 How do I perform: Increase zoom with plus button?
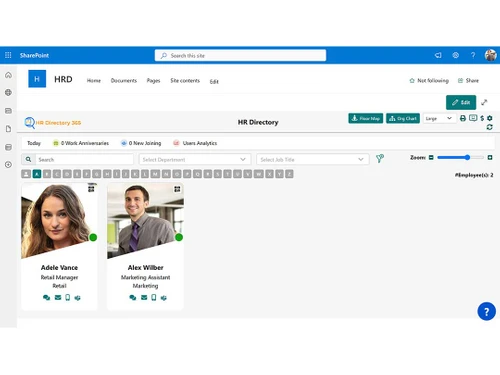(490, 157)
